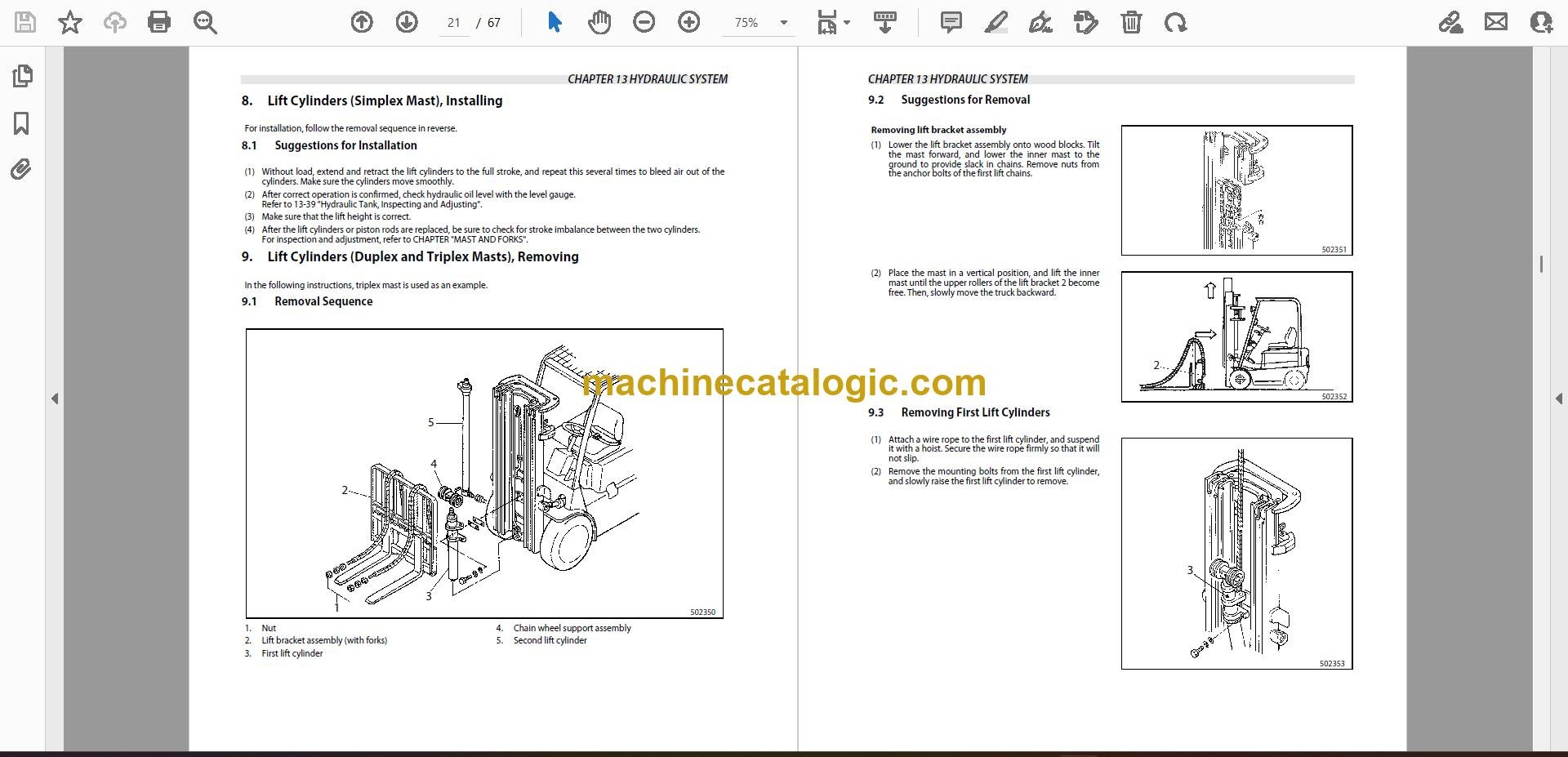1568x757 pixels.
Task: Add bookmark with the star icon
Action: coord(70,23)
